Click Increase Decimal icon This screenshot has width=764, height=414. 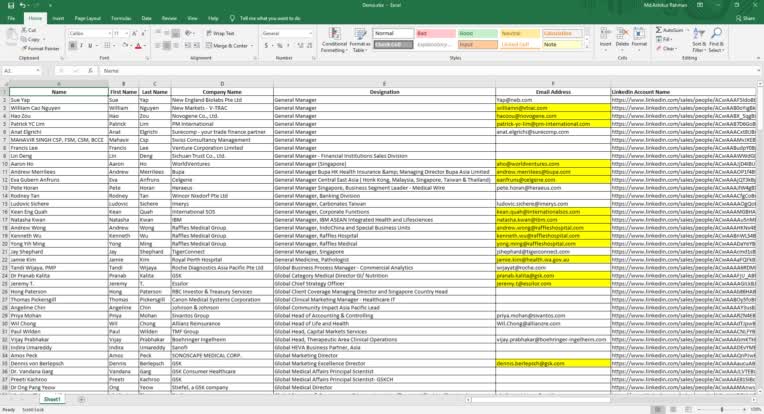(300, 45)
